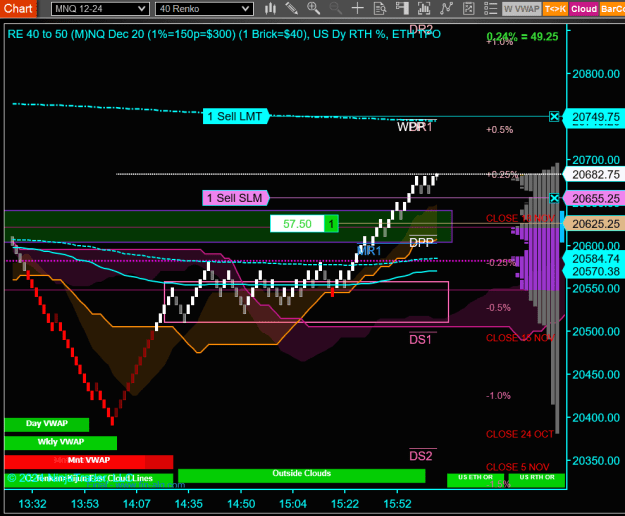The image size is (625, 516).
Task: Cancel the Sell SLM order with its X
Action: (x=554, y=198)
